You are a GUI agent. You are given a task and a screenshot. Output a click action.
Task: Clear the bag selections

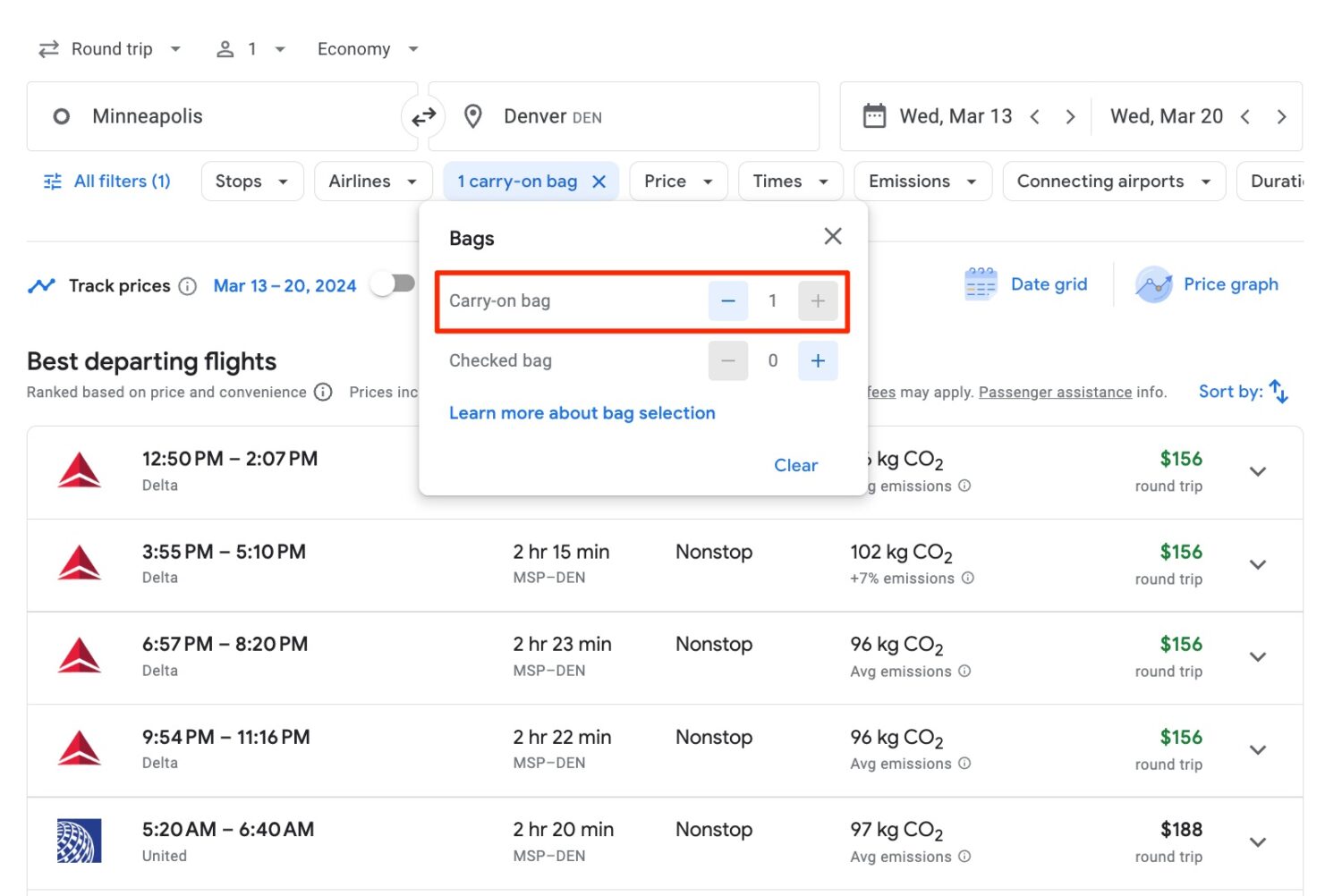pyautogui.click(x=794, y=465)
